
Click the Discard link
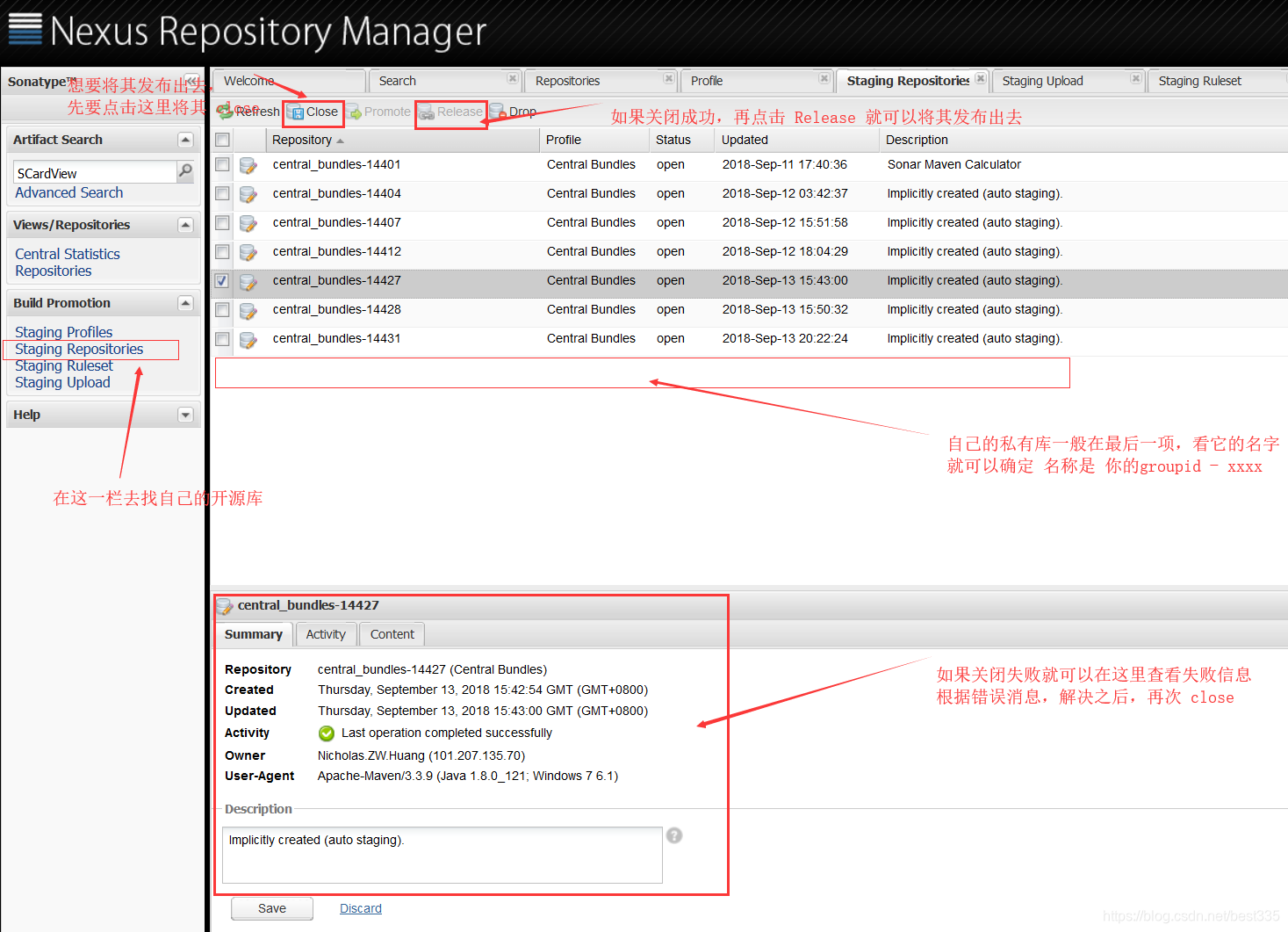pyautogui.click(x=361, y=908)
